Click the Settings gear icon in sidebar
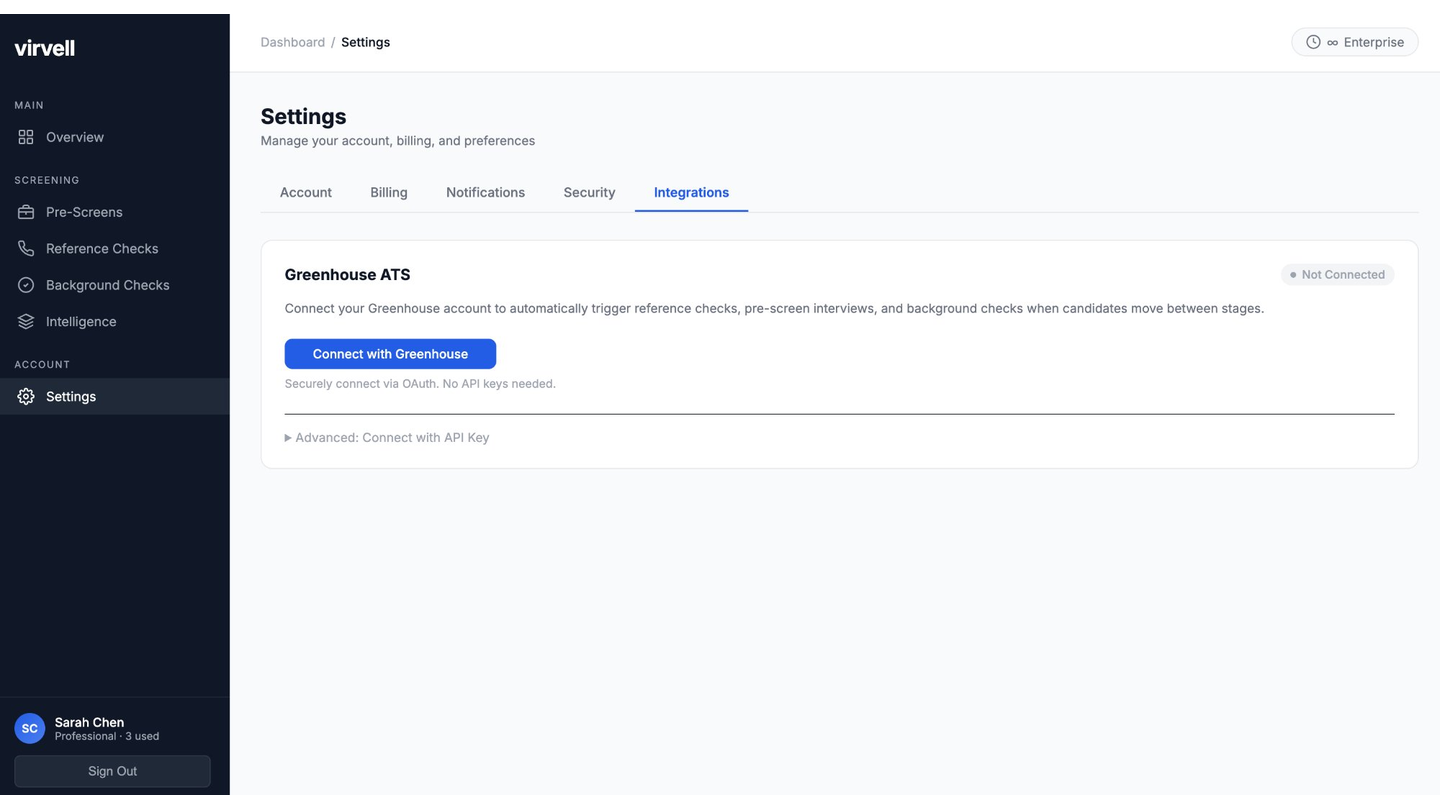 tap(26, 396)
